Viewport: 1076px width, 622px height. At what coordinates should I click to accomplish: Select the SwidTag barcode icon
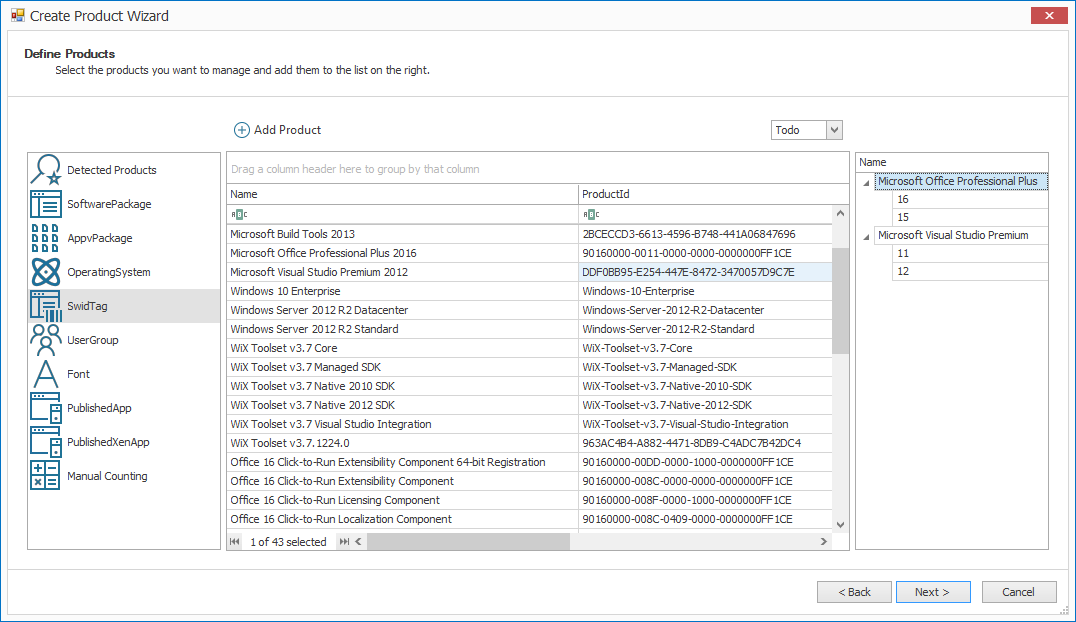coord(46,306)
